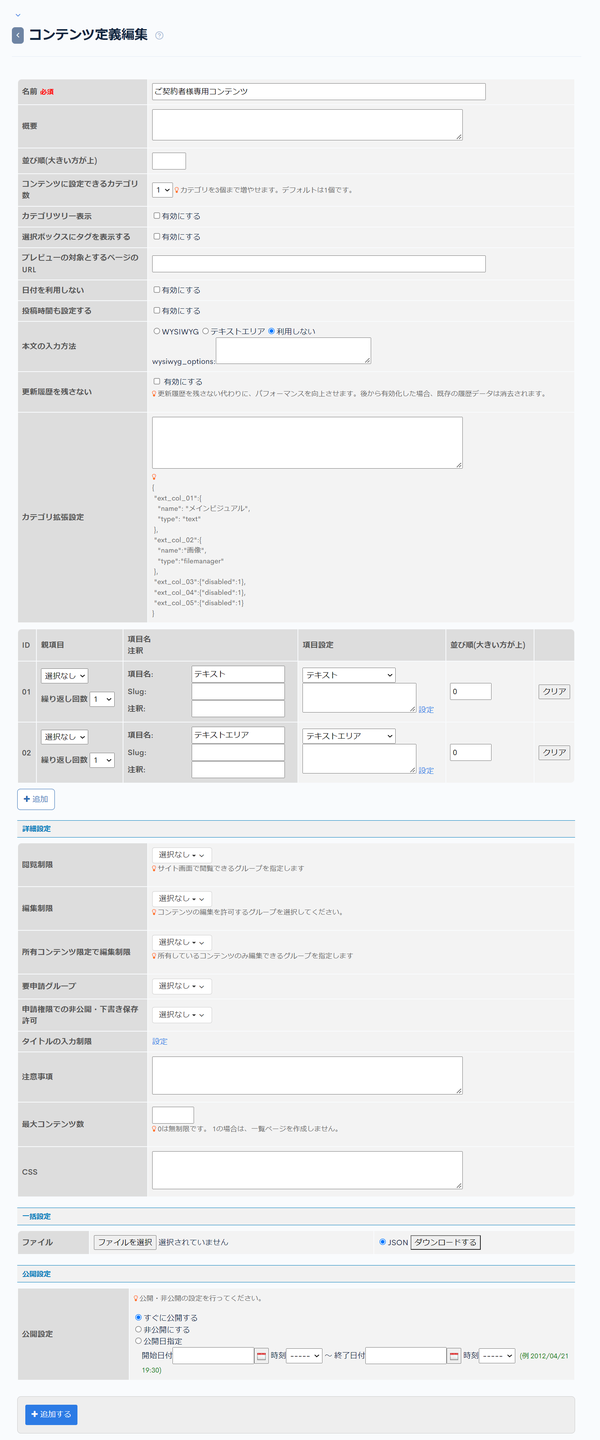The width and height of the screenshot is (600, 1440).
Task: Click the 名前 text field
Action: click(x=319, y=91)
